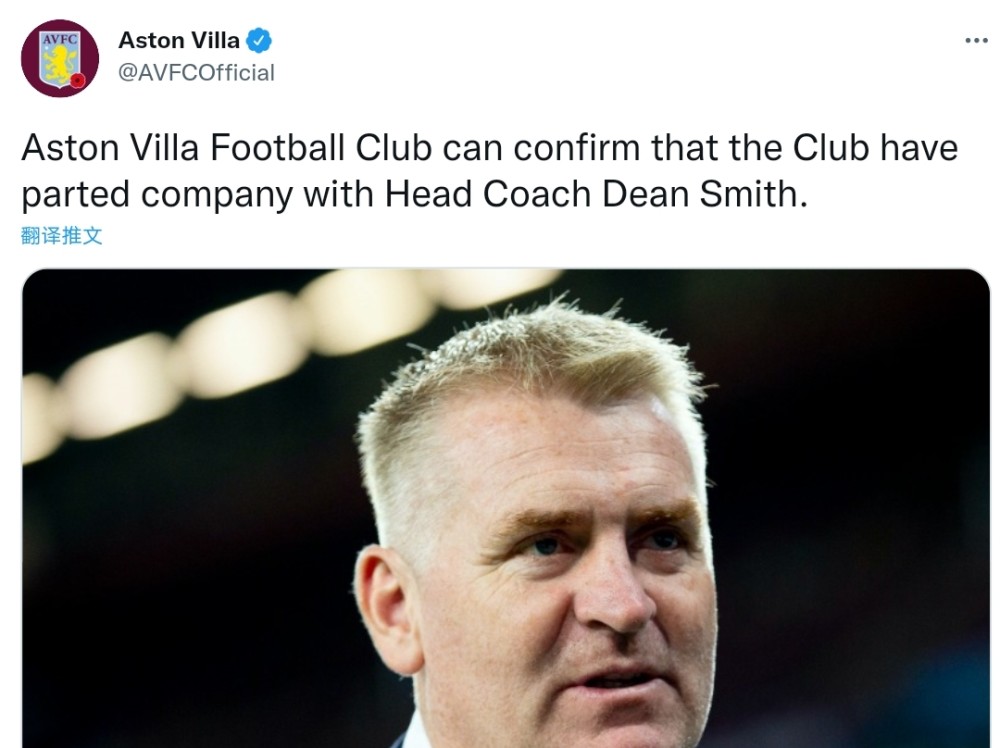Click the phrase "parted company" in the tweet
The height and width of the screenshot is (748, 1000).
[x=157, y=194]
